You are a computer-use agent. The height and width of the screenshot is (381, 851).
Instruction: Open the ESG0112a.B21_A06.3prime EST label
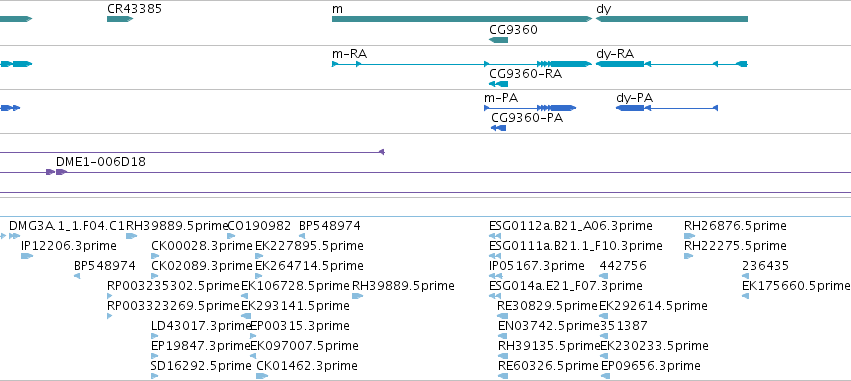point(571,226)
